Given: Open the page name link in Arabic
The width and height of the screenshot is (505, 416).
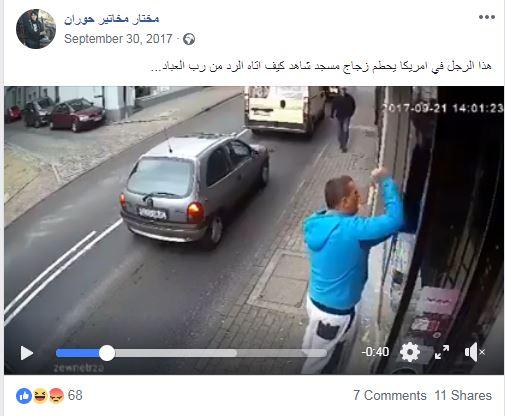Looking at the screenshot, I should click(112, 19).
